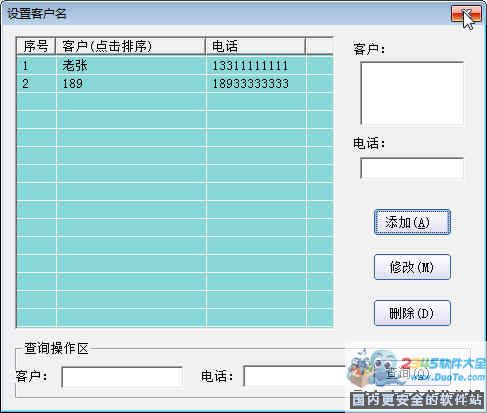This screenshot has height=413, width=487.
Task: Click the 客户 search field in 查询操作区
Action: [x=122, y=377]
